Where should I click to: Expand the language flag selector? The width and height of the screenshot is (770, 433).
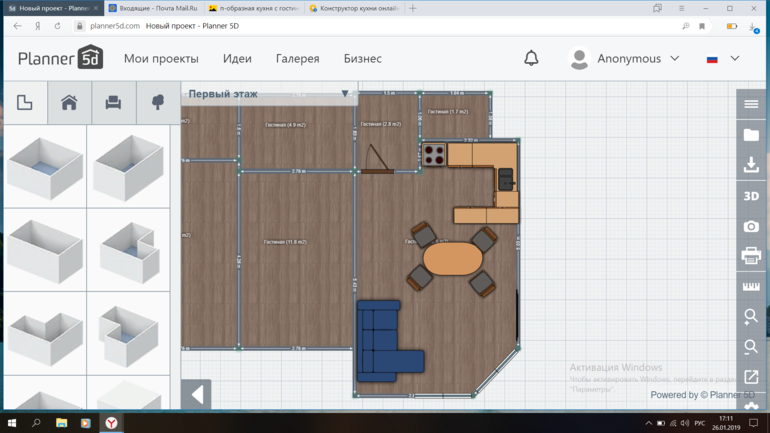tap(722, 59)
